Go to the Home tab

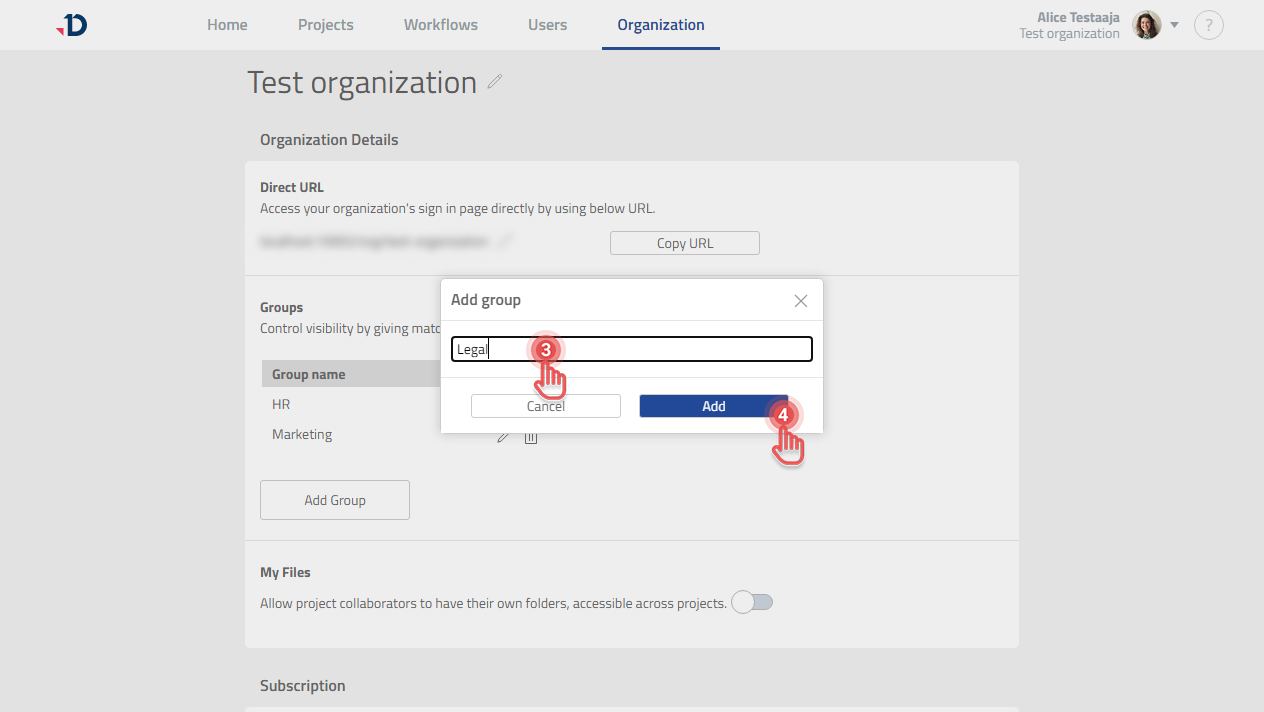[227, 25]
